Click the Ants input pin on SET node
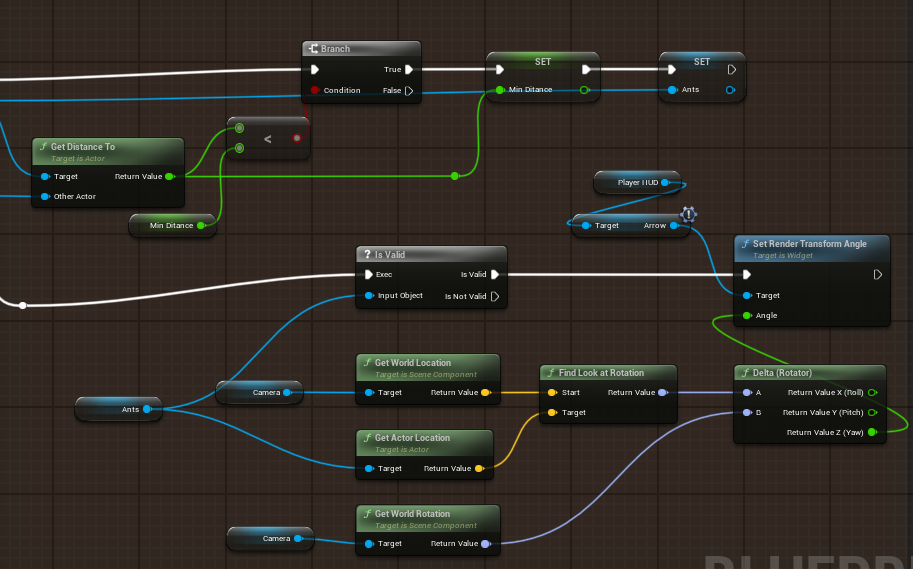 click(x=673, y=90)
